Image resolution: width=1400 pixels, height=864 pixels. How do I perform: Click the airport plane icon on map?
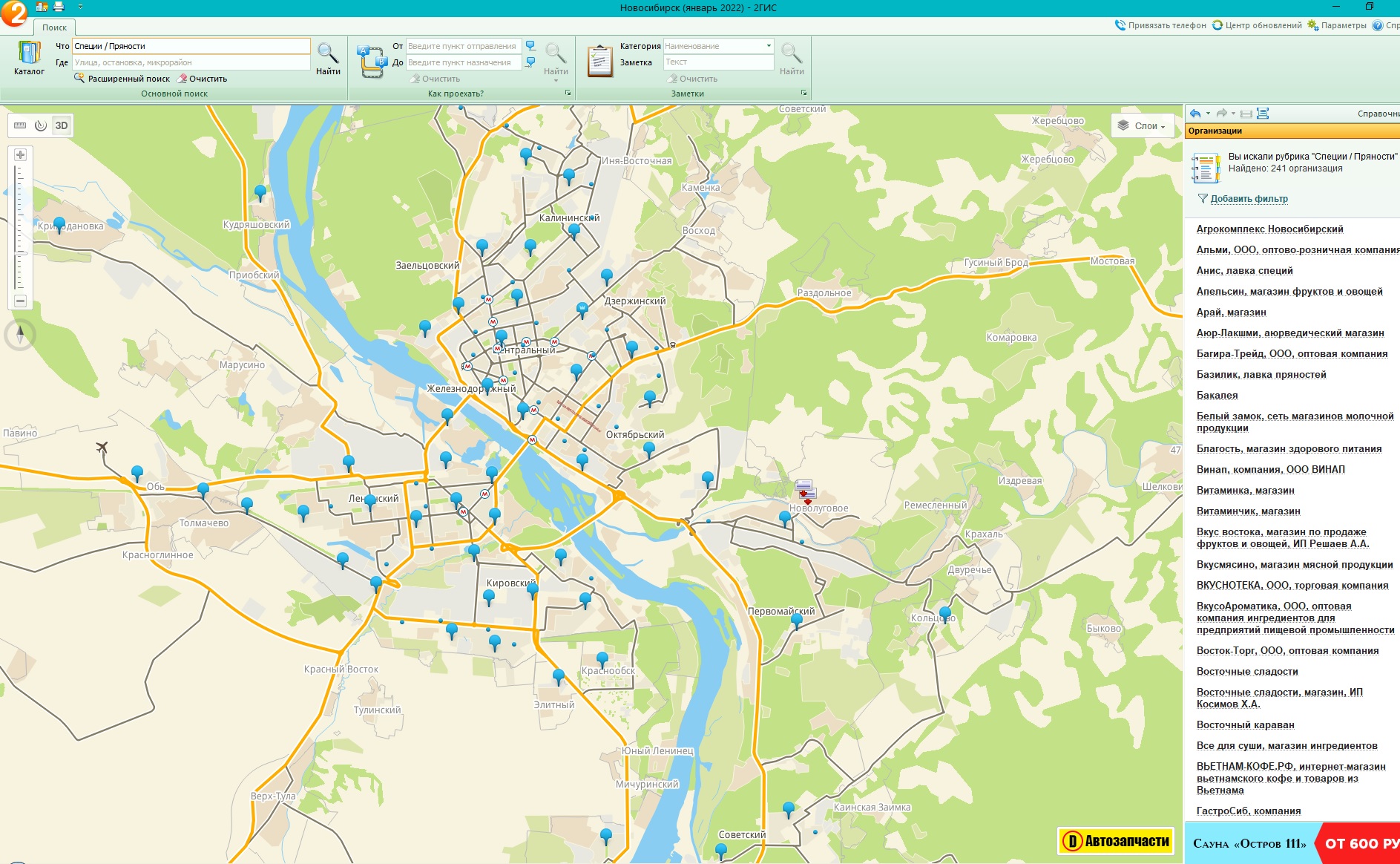click(x=102, y=447)
